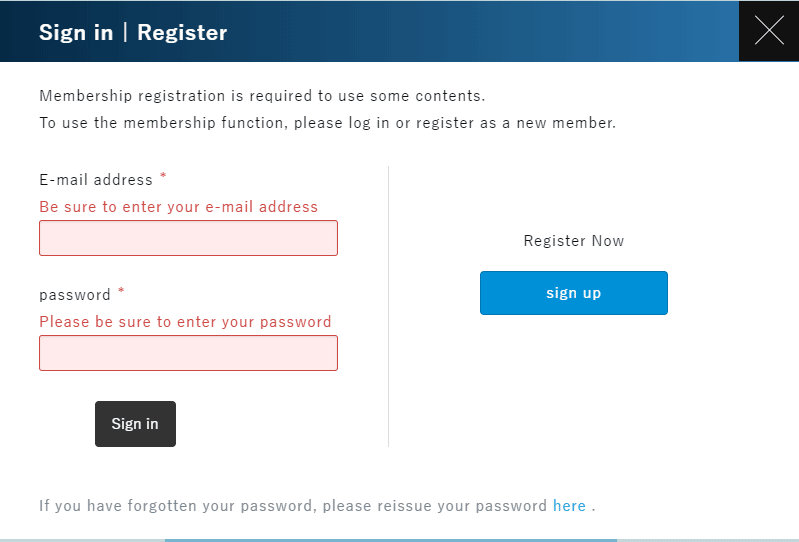Viewport: 799px width, 542px height.
Task: Click the blue sign up button
Action: click(x=573, y=293)
